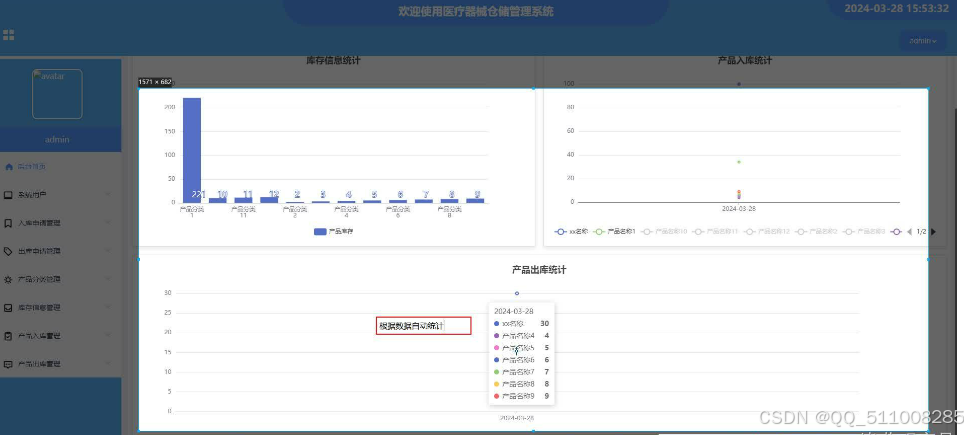Screen dimensions: 968x435
Task: Click the tallest bar valued 221
Action: coord(191,150)
